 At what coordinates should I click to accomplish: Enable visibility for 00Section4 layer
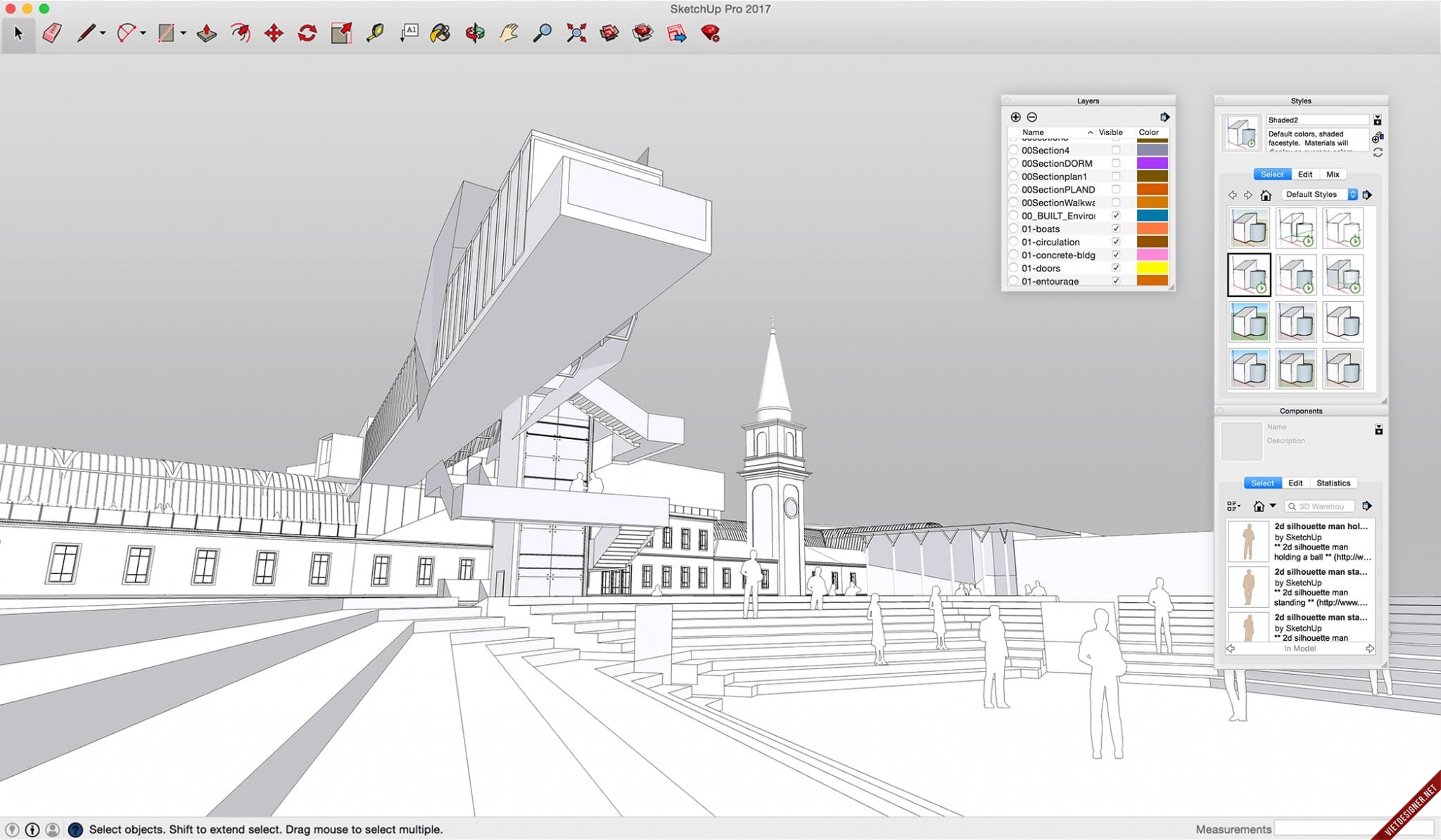1115,150
